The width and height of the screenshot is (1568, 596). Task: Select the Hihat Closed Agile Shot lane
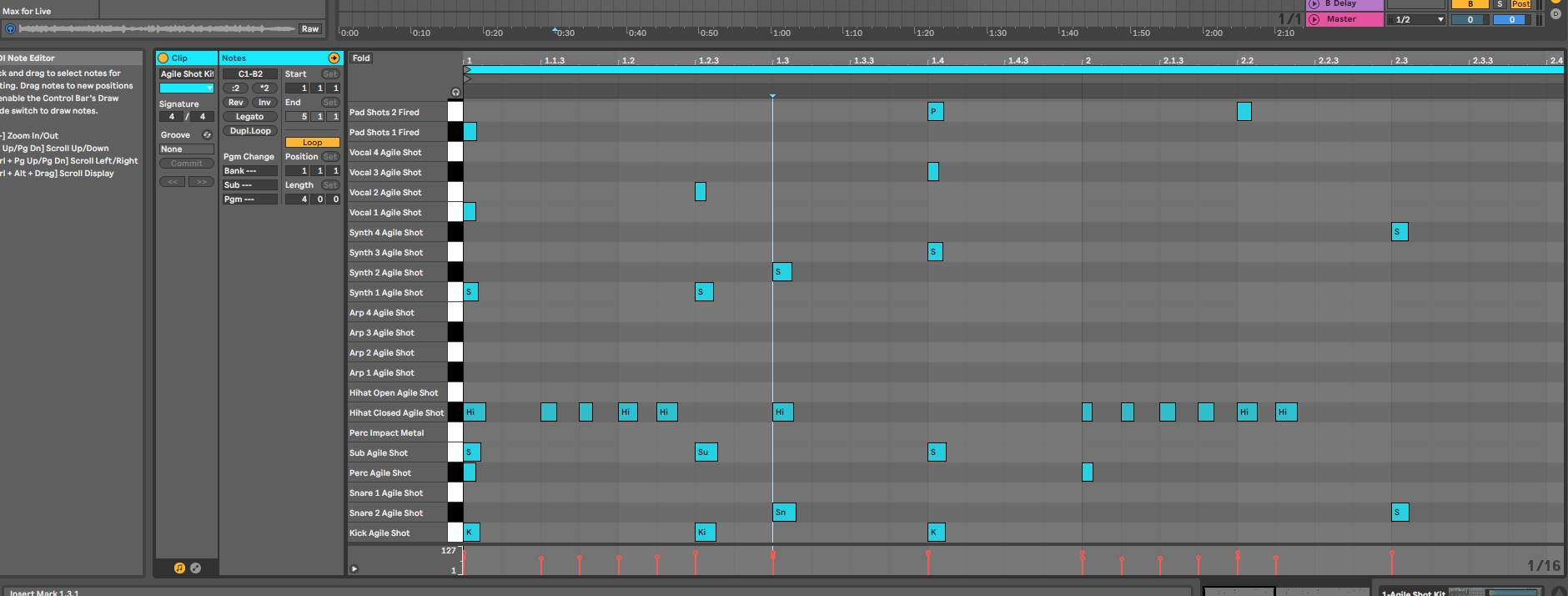click(397, 413)
